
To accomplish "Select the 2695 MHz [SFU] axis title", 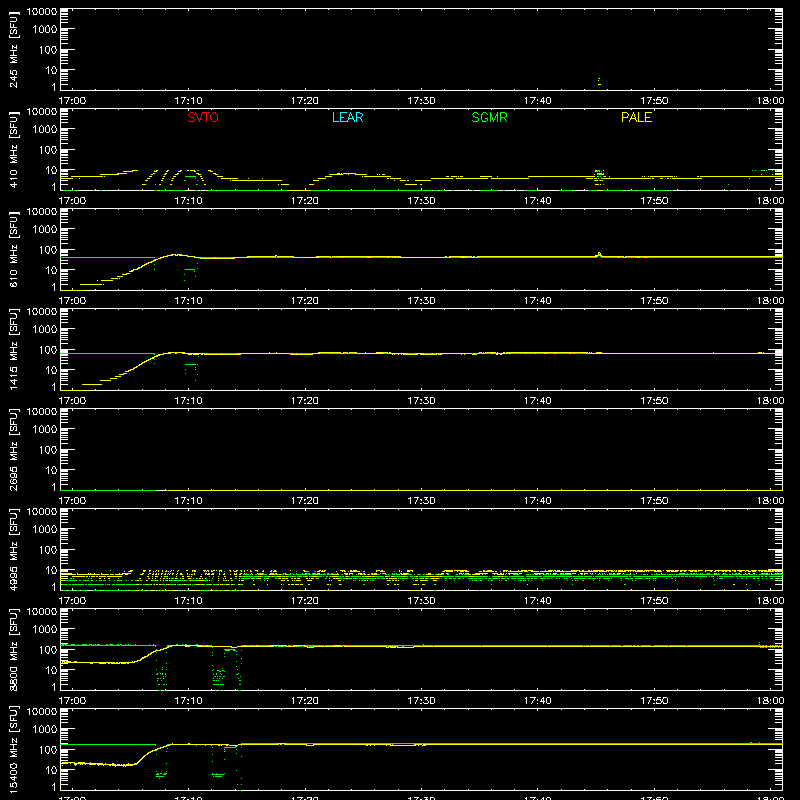I will 13,450.
